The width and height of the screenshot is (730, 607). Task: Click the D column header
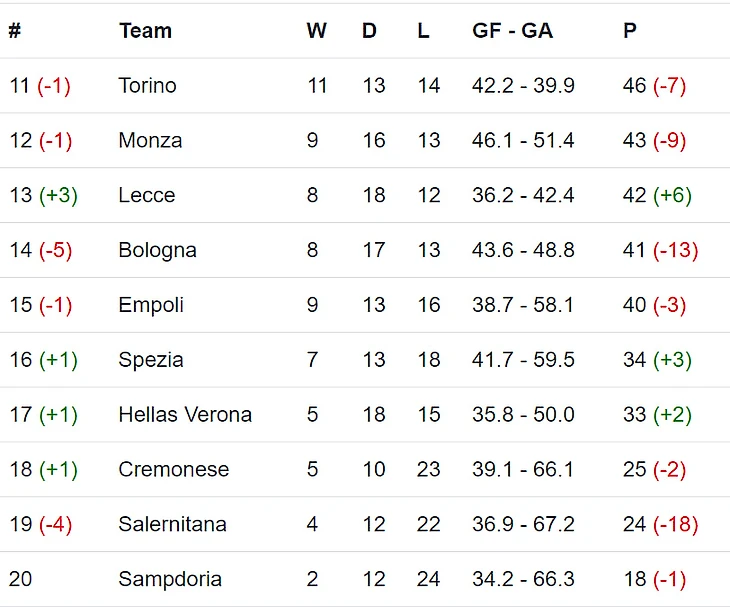pyautogui.click(x=369, y=31)
